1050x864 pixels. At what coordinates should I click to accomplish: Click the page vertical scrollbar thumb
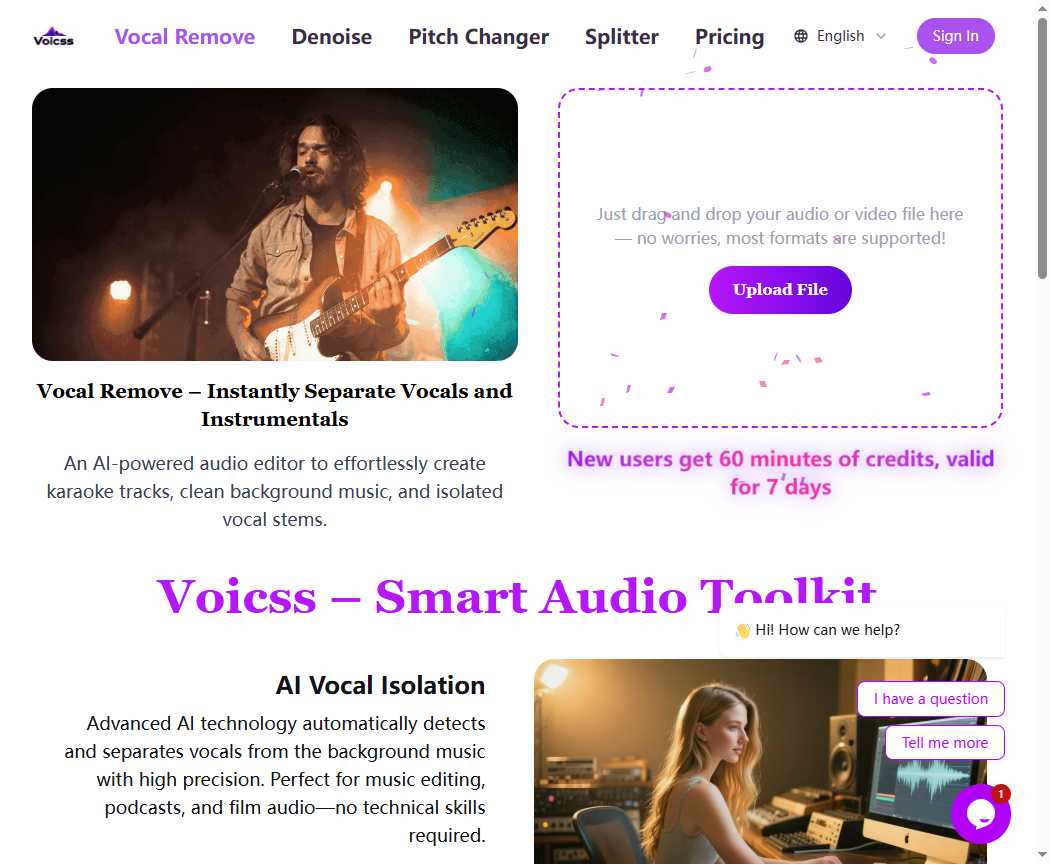pyautogui.click(x=1042, y=147)
